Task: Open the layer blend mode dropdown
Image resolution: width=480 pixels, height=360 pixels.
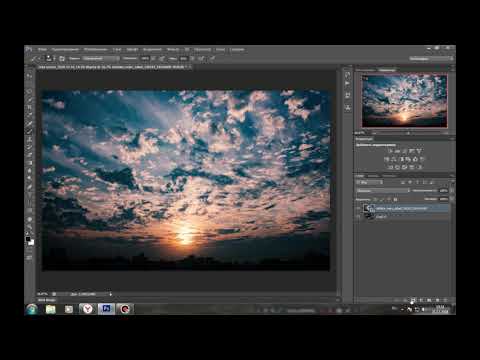Action: tap(383, 191)
